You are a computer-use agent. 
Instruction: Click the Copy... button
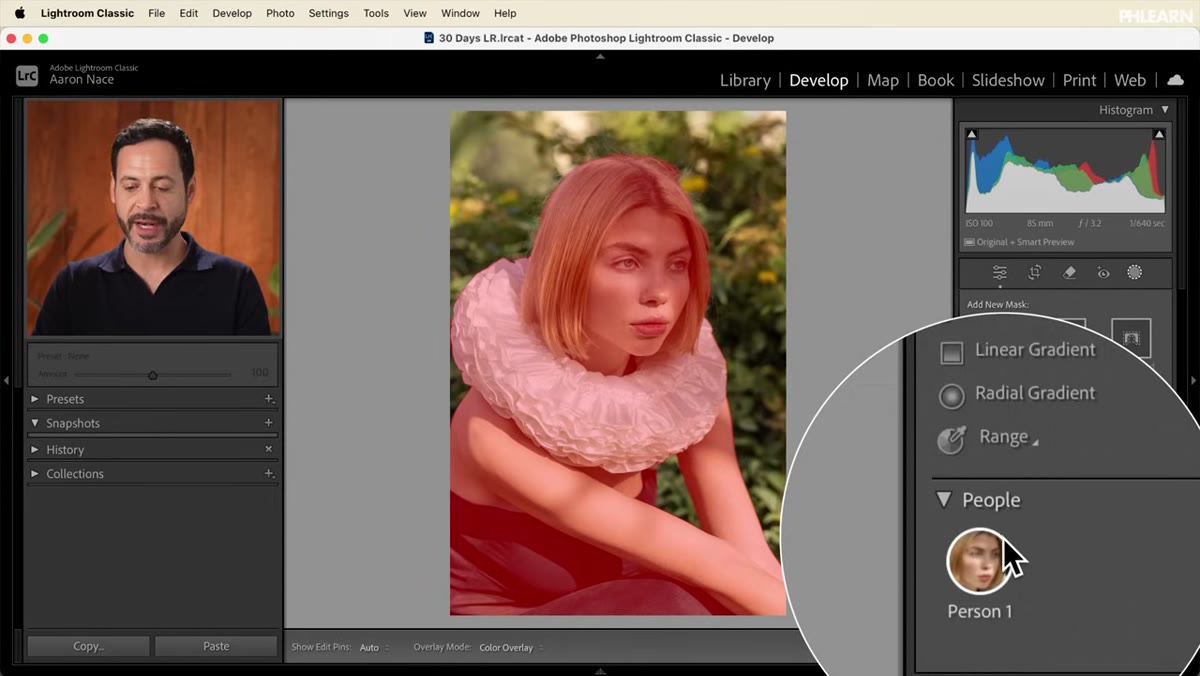pos(88,646)
